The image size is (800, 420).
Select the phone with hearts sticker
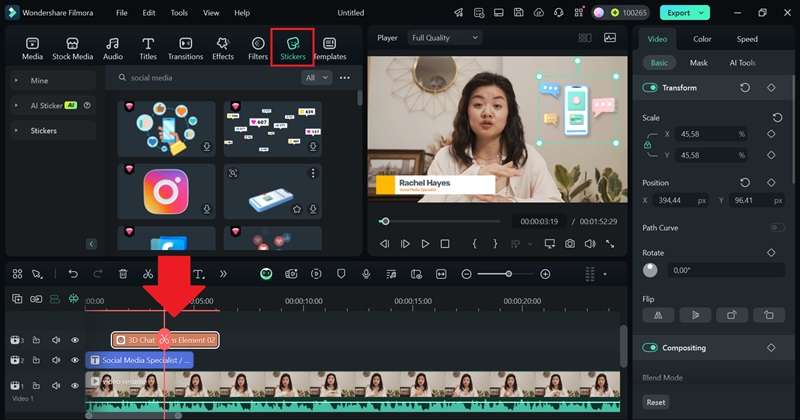point(166,129)
